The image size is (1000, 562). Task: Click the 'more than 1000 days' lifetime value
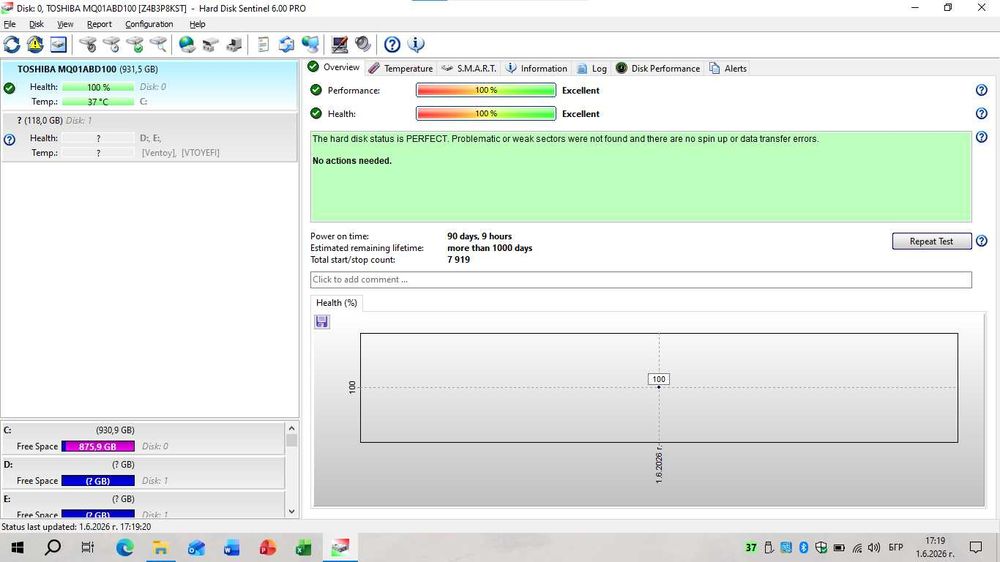pyautogui.click(x=489, y=248)
